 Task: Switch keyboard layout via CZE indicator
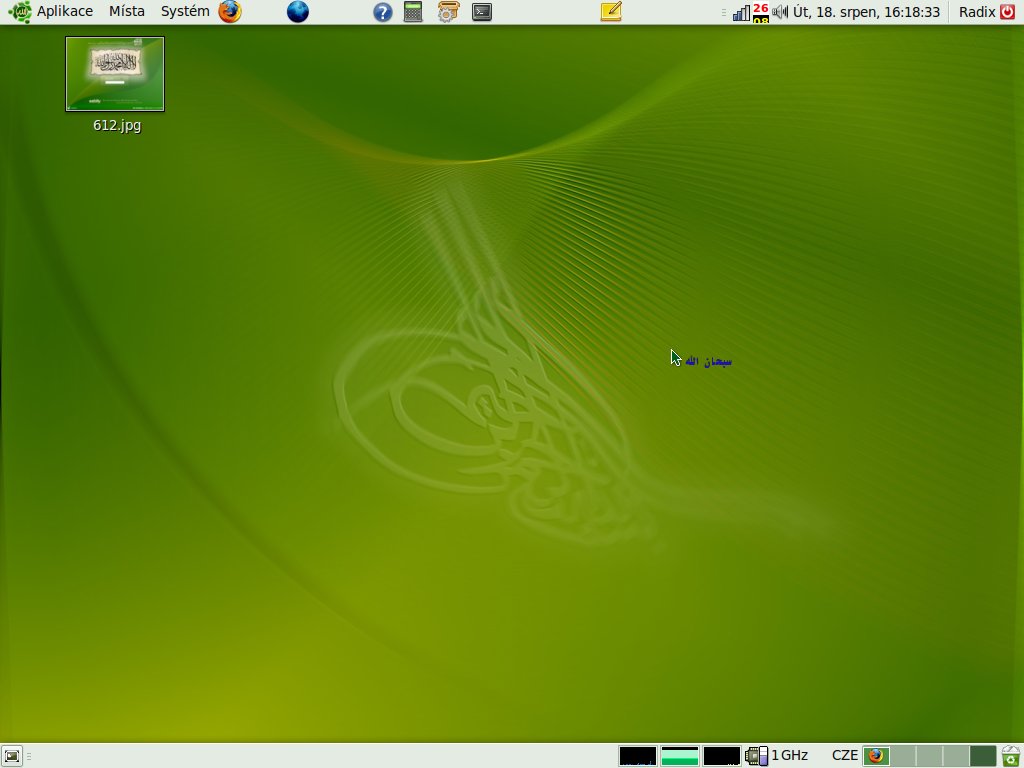[844, 756]
